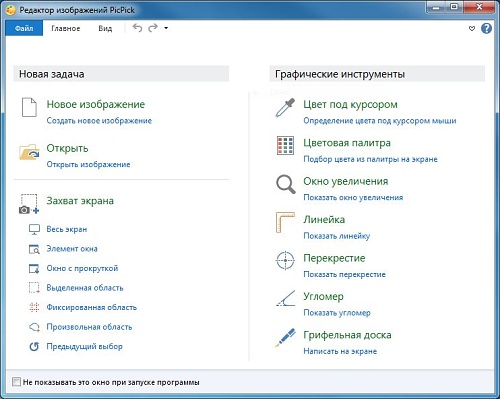
Task: Click 'Показать перекрестие' link
Action: (x=344, y=274)
